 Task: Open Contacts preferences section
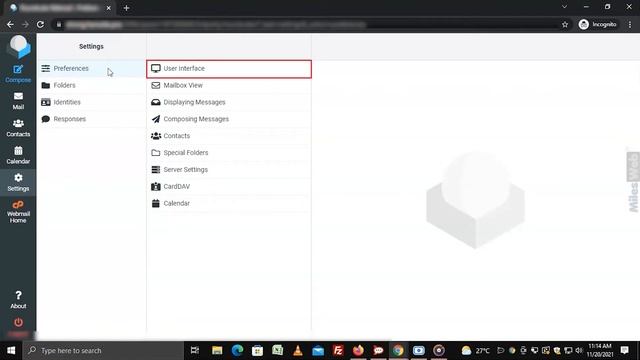[229, 136]
